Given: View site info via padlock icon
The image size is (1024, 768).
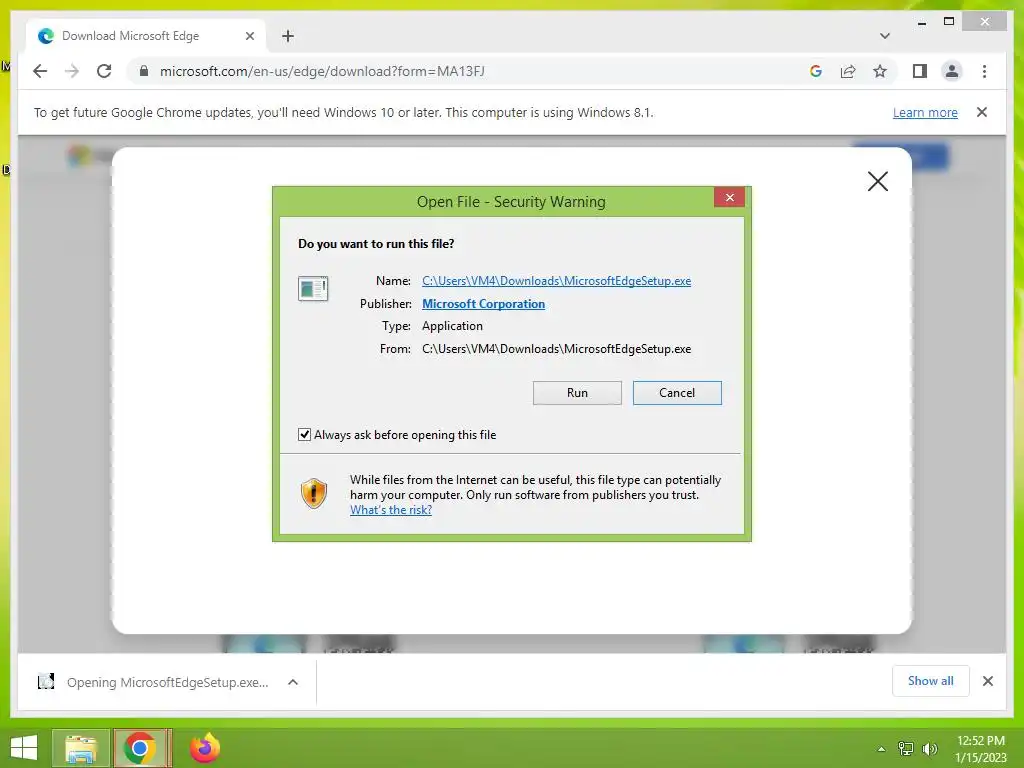Looking at the screenshot, I should click(144, 71).
